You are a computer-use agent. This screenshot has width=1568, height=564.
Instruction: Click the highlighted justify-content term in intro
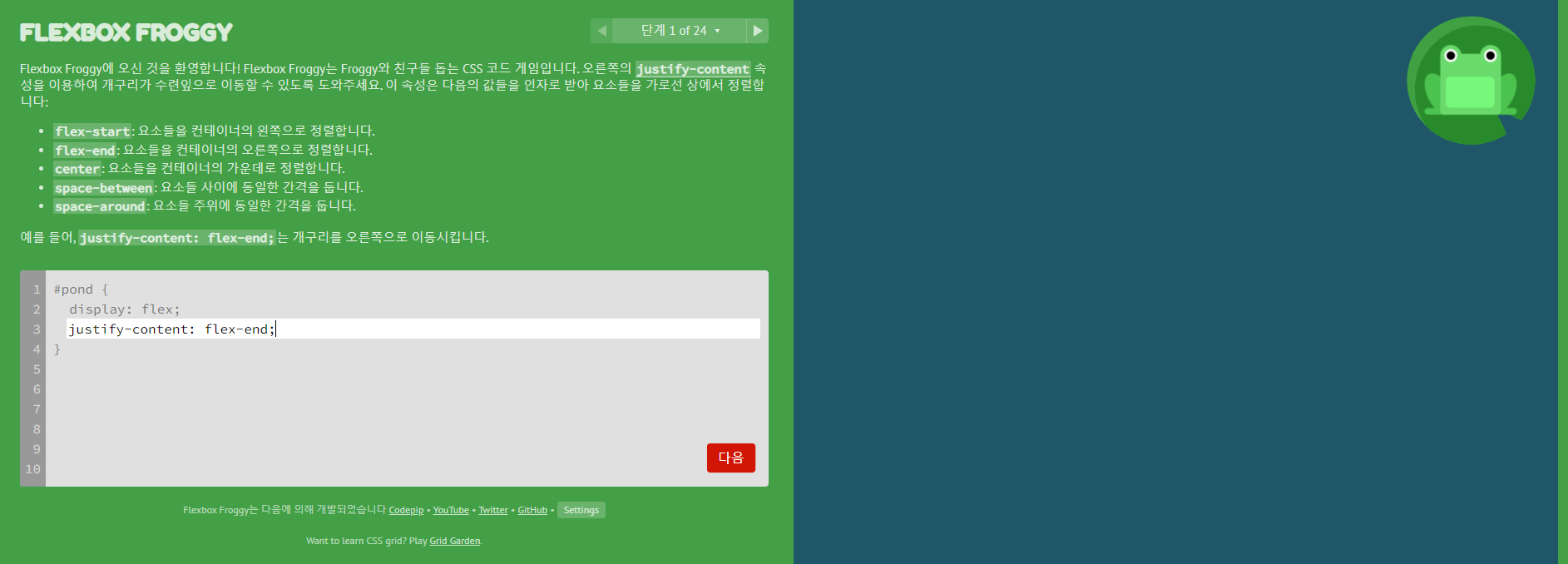tap(693, 69)
